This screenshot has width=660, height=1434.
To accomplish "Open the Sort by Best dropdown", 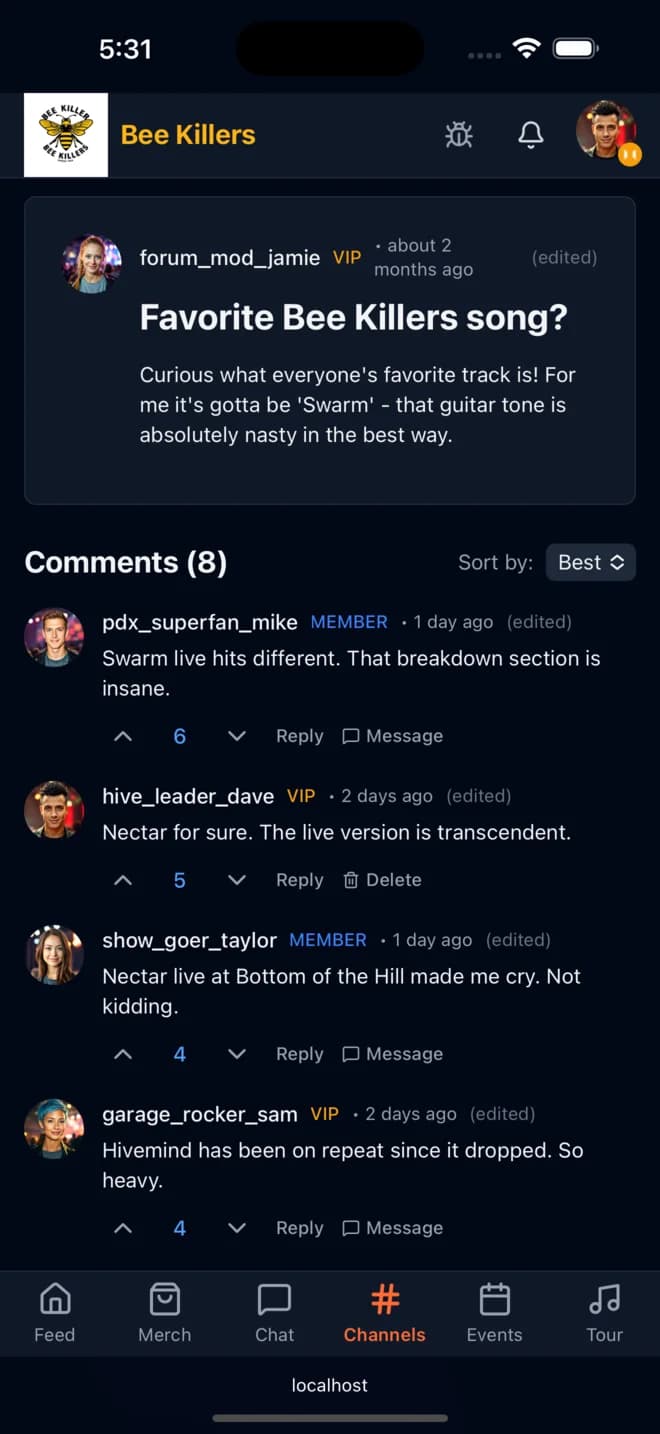I will 590,562.
